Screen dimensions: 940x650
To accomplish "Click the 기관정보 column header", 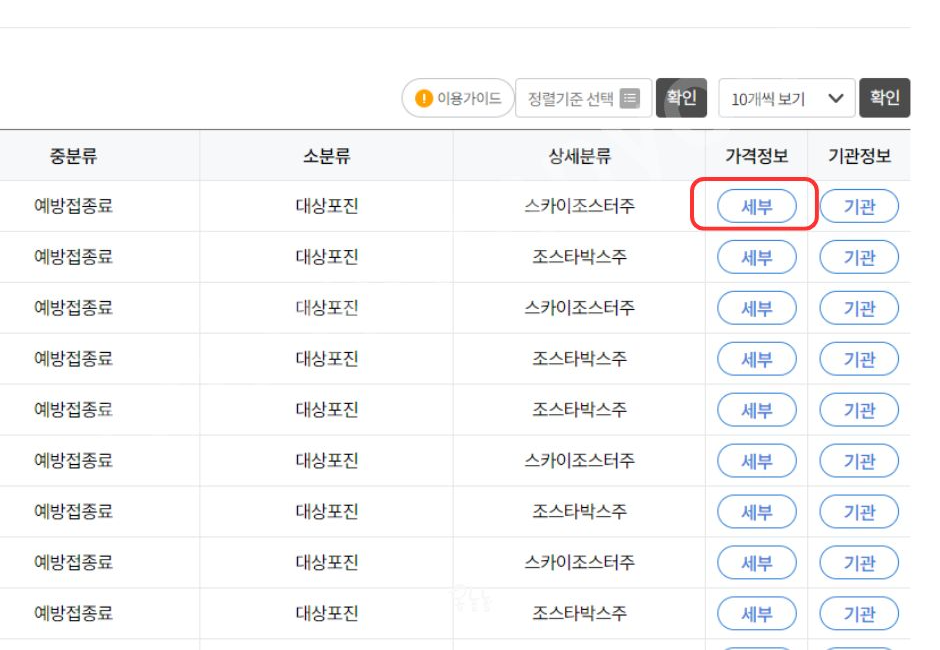I will pyautogui.click(x=860, y=156).
